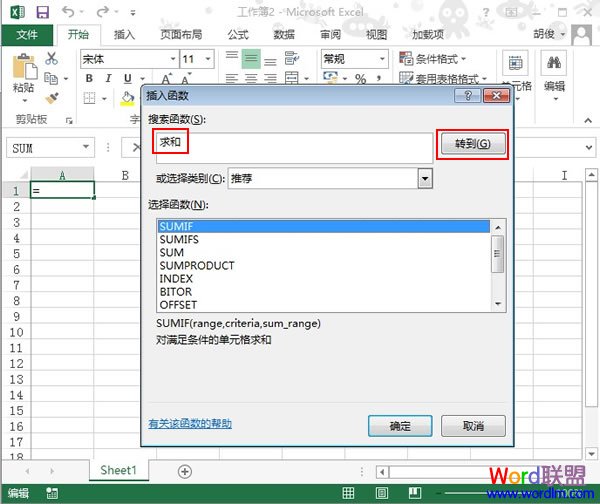Screen dimensions: 600x504
Task: Click the Redo arrow icon
Action: click(x=103, y=12)
